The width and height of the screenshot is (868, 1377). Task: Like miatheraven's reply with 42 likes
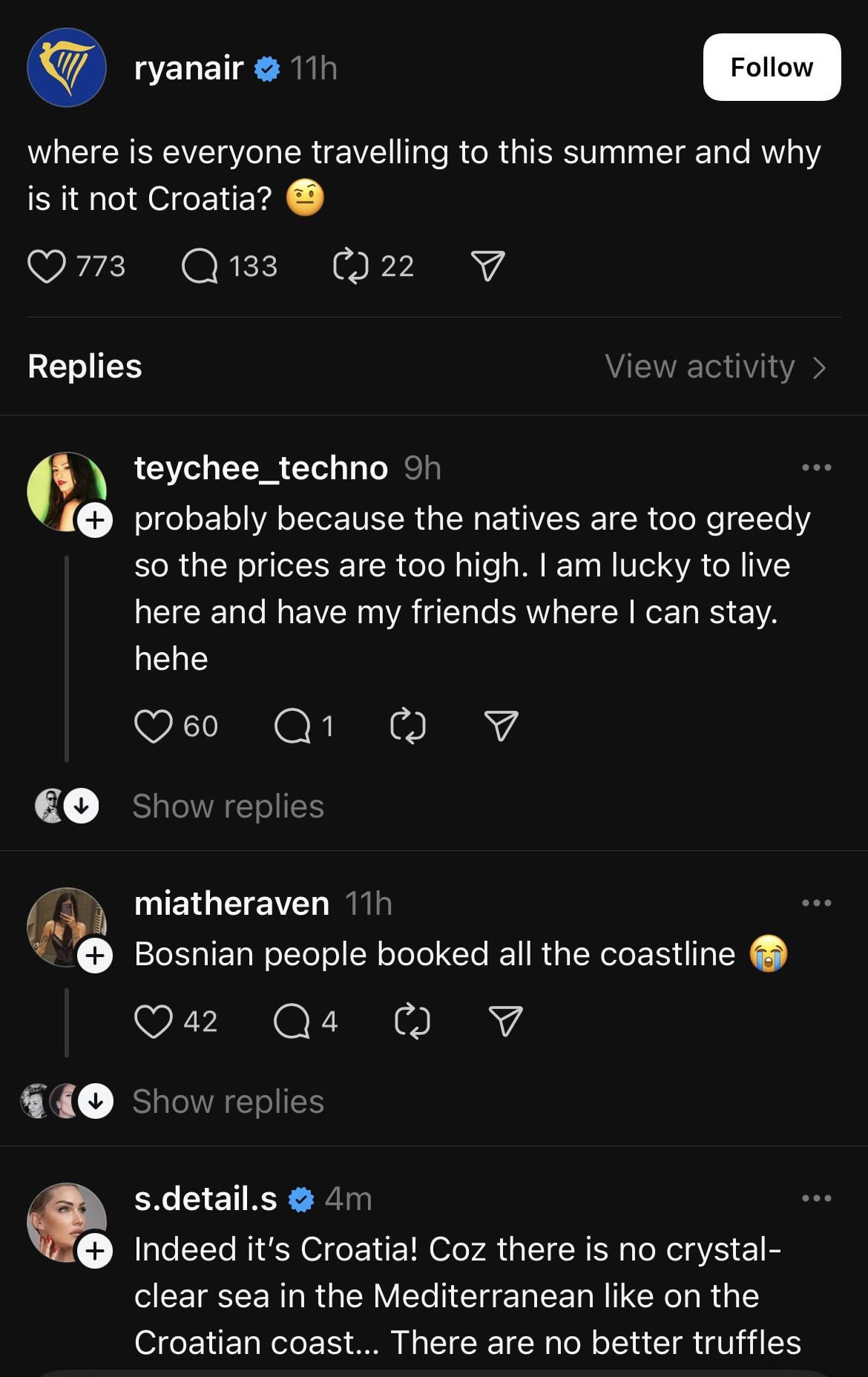(x=154, y=1021)
